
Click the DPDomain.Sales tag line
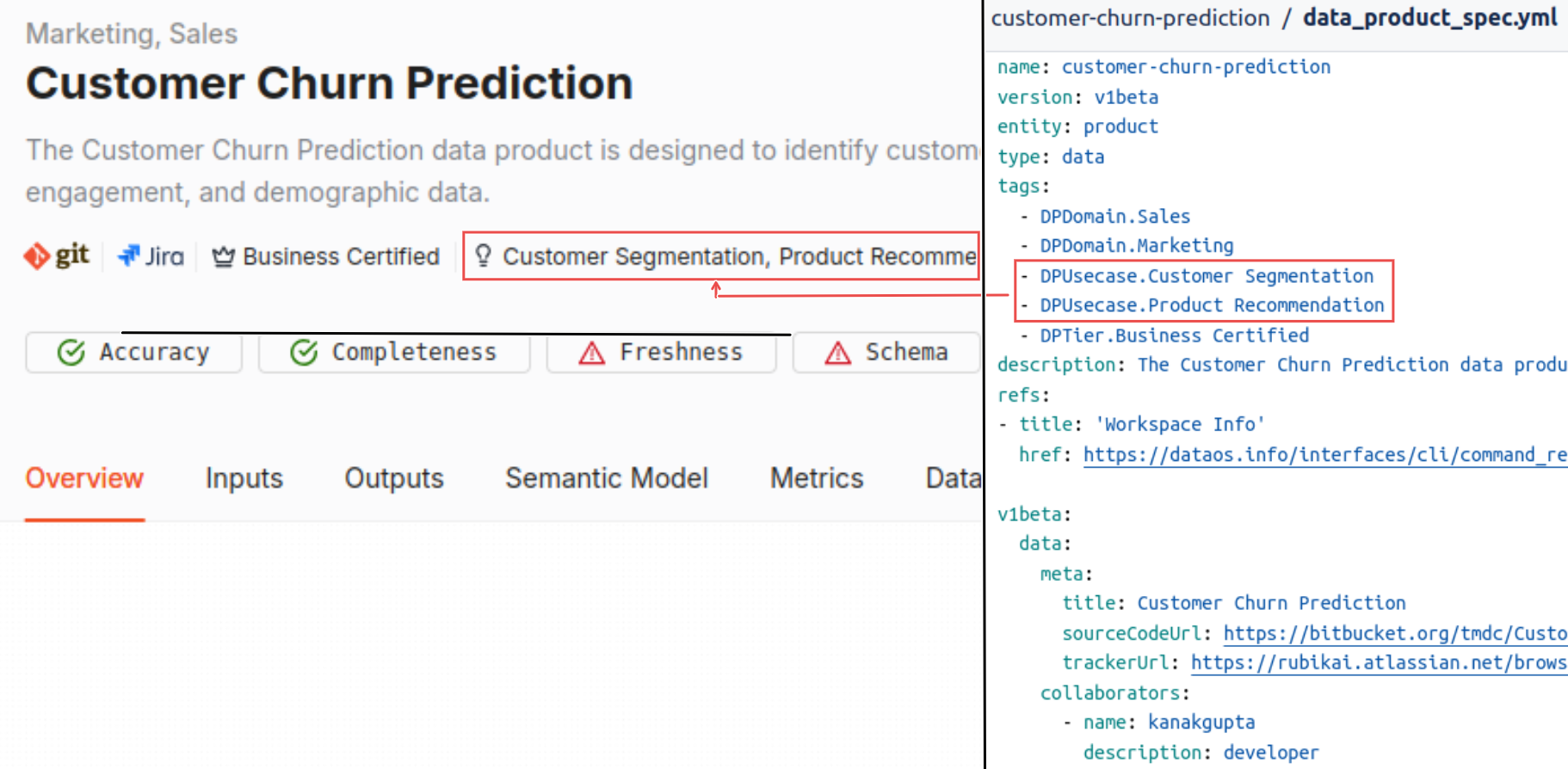(x=1105, y=217)
